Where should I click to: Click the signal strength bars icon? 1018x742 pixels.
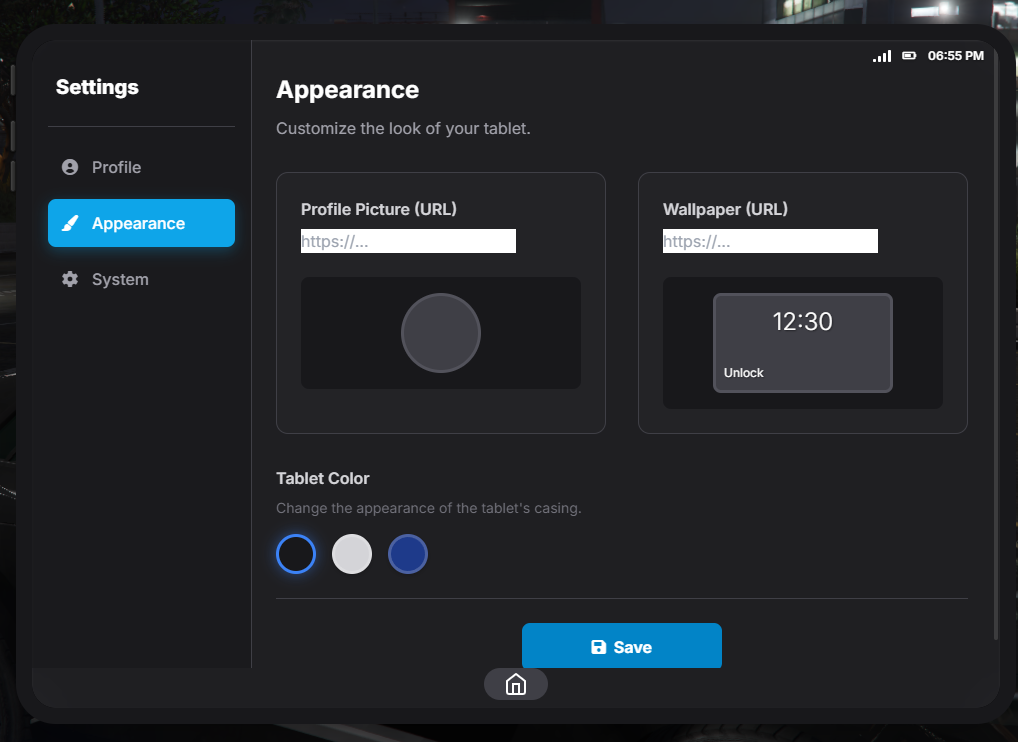882,56
